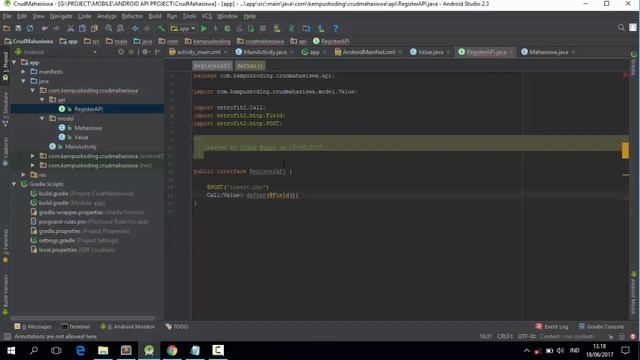This screenshot has height=360, width=640.
Task: Open the run configuration app dropdown
Action: point(183,28)
